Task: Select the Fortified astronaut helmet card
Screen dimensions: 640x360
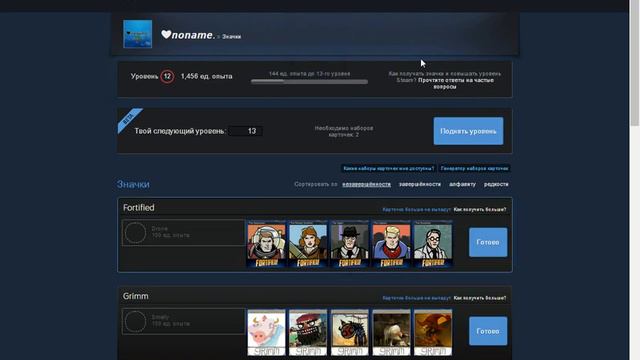Action: pyautogui.click(x=266, y=244)
